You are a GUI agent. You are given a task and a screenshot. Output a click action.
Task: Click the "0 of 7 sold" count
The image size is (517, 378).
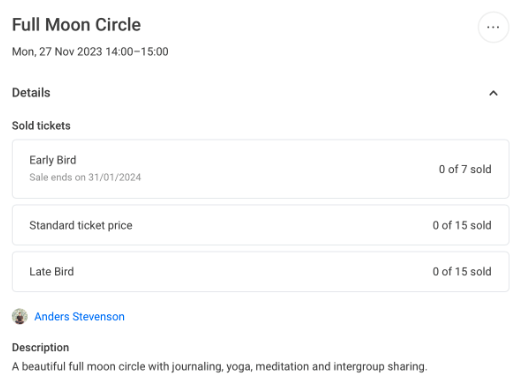(x=465, y=169)
